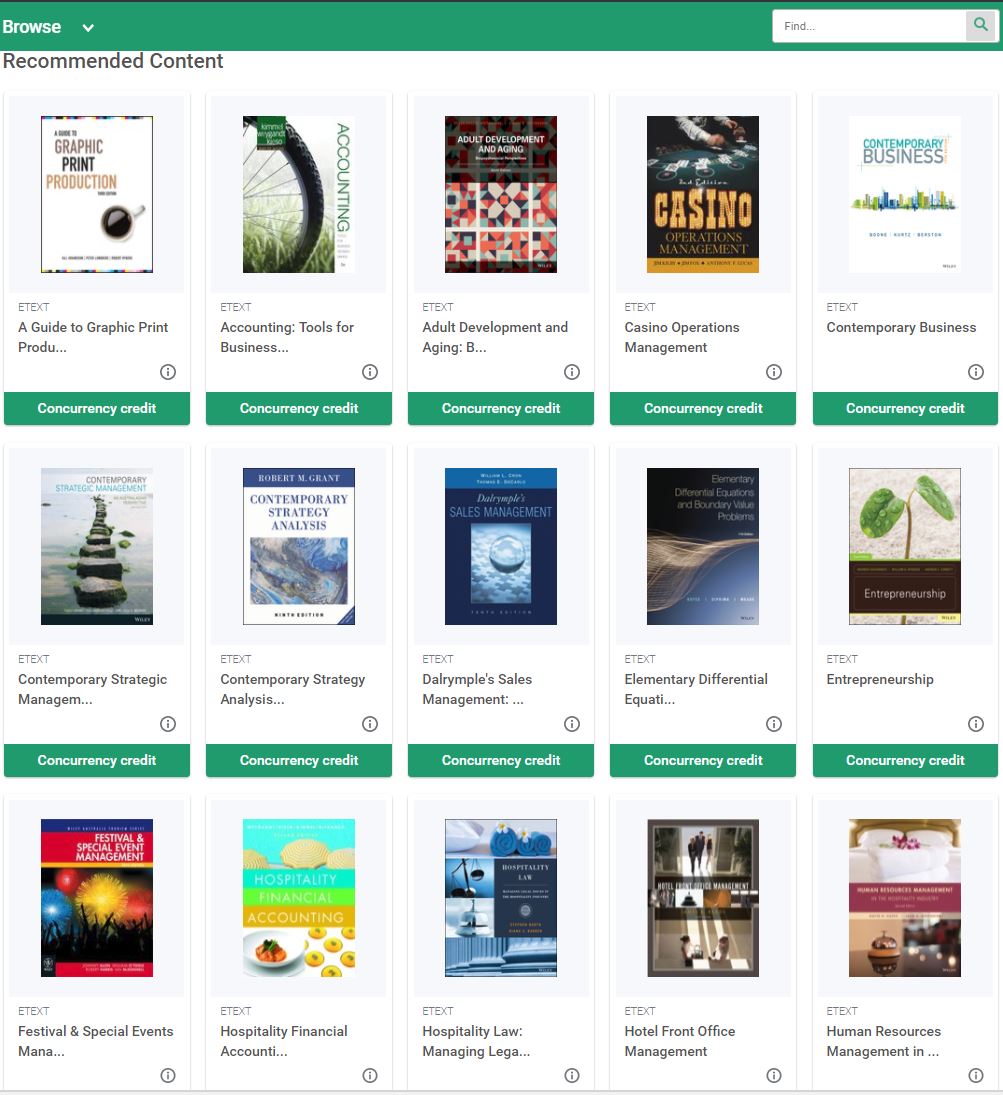Open title link Accounting: Tools for Business...
1003x1095 pixels.
coord(287,337)
